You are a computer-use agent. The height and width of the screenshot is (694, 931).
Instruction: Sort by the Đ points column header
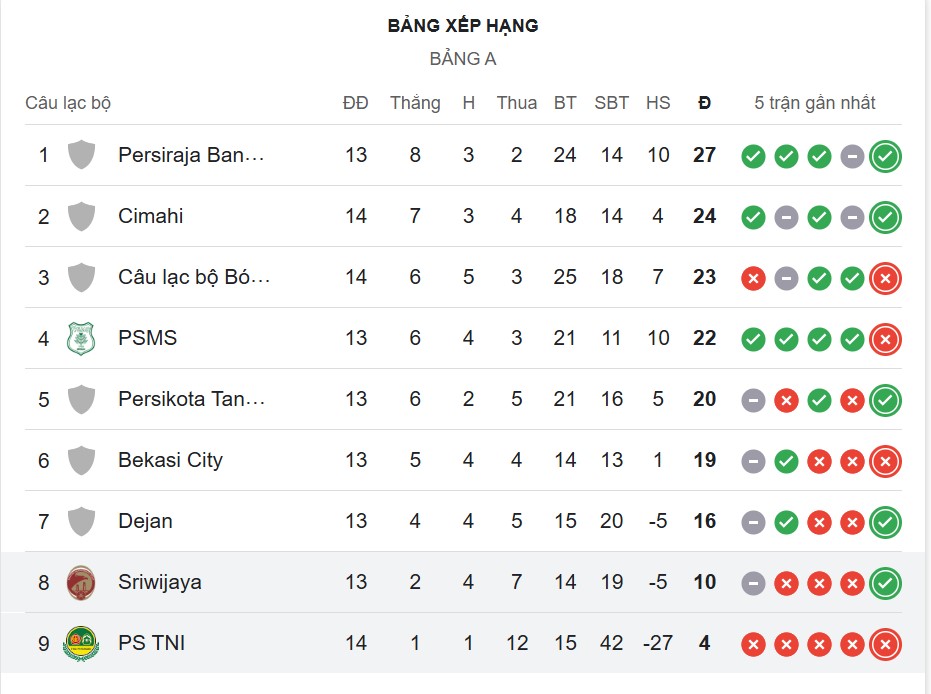[x=705, y=102]
